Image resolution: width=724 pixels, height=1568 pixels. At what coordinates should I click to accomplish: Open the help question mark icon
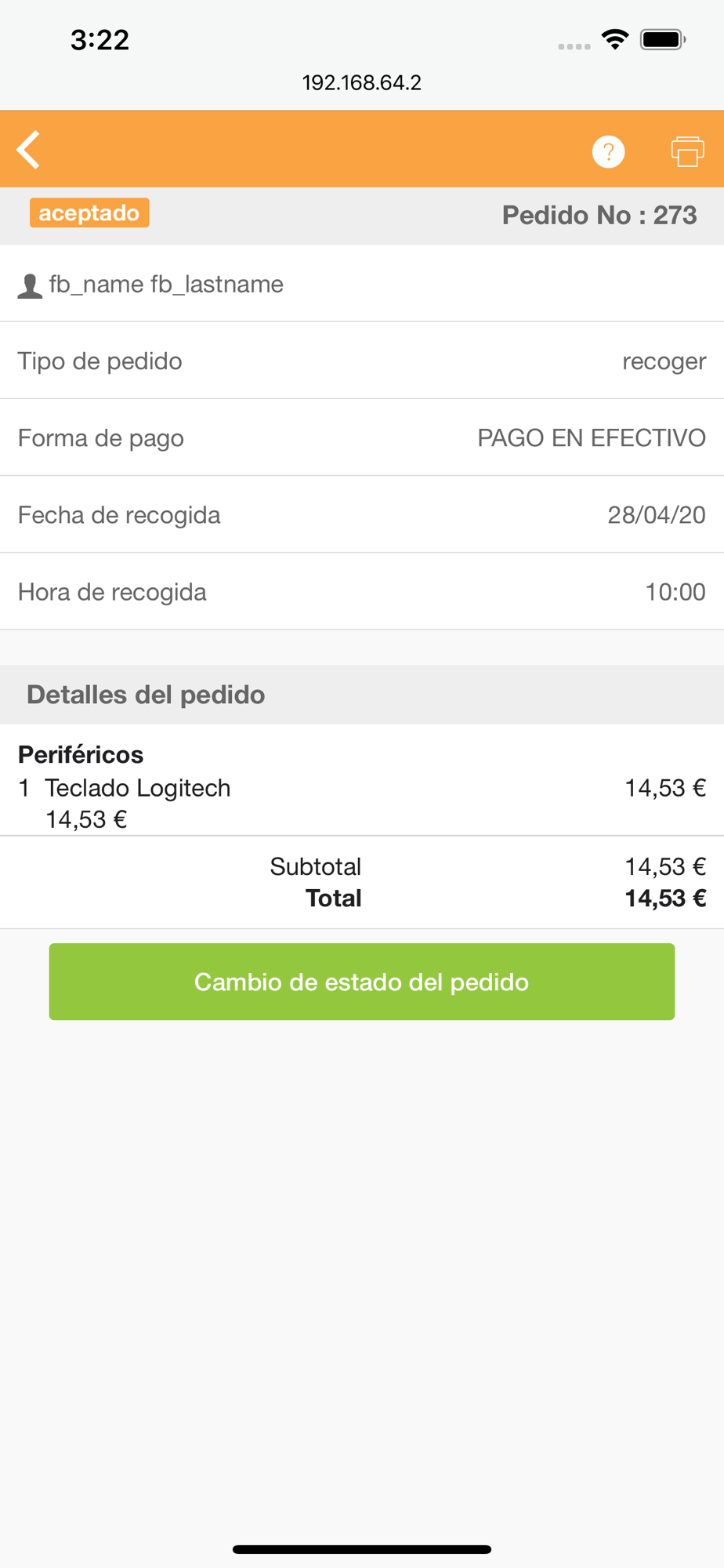click(608, 151)
